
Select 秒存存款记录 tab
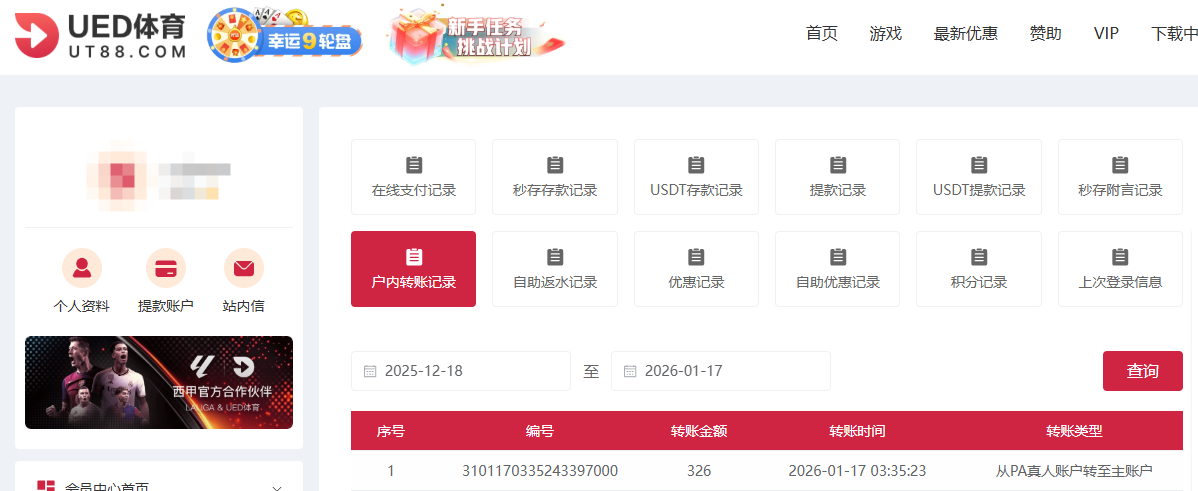pyautogui.click(x=555, y=177)
